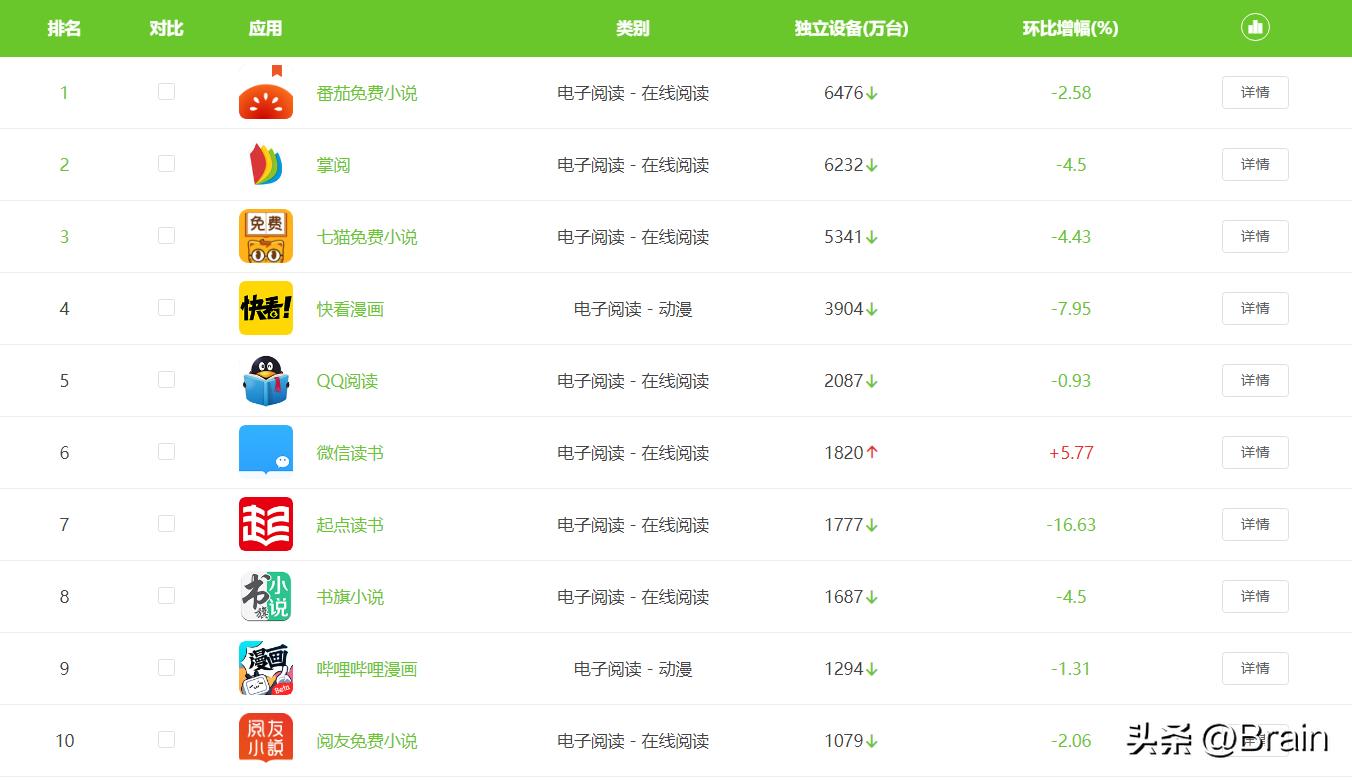Click the red up arrow beside 1820

pos(873,452)
